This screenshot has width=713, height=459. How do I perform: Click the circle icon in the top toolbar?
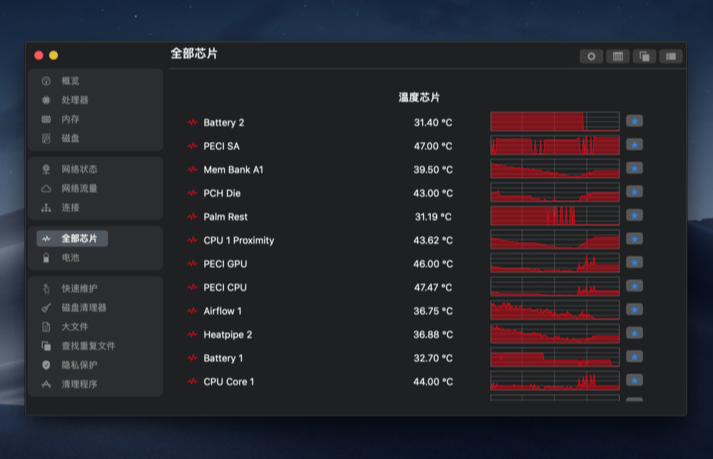click(x=591, y=56)
